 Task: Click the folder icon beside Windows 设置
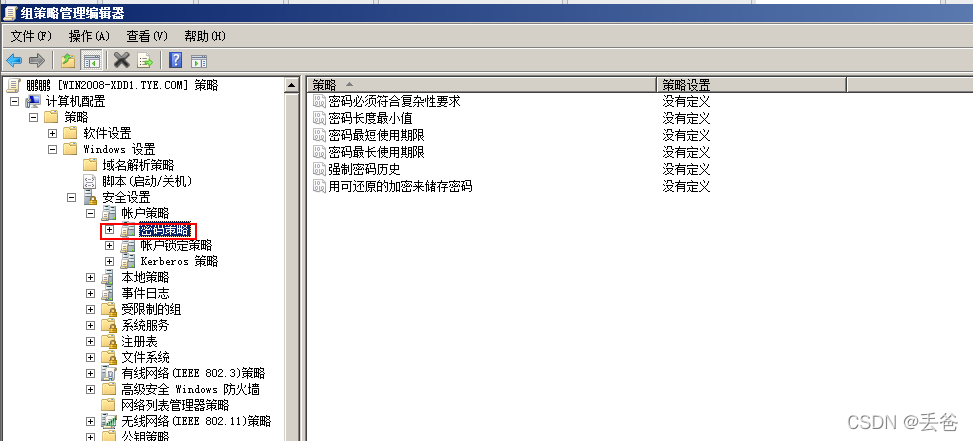[x=71, y=149]
